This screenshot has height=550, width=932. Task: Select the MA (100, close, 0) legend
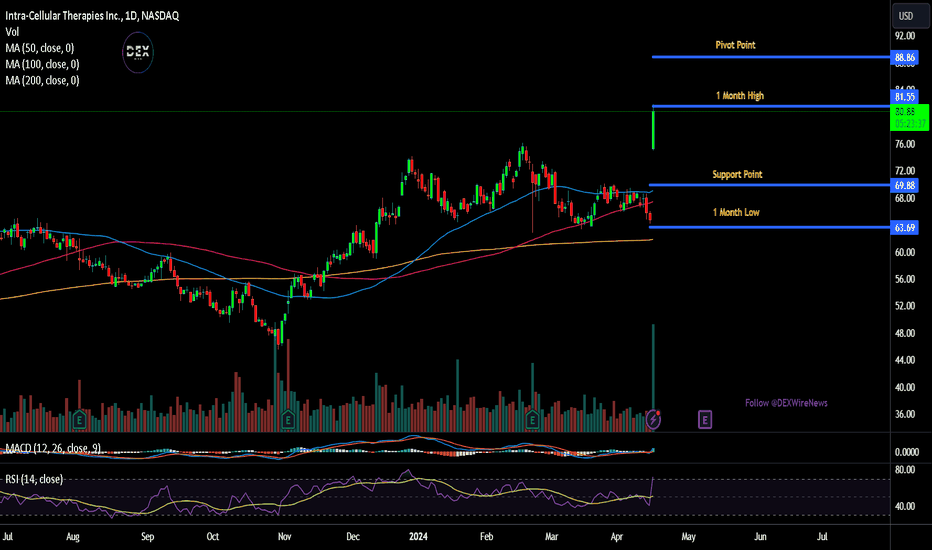(42, 64)
